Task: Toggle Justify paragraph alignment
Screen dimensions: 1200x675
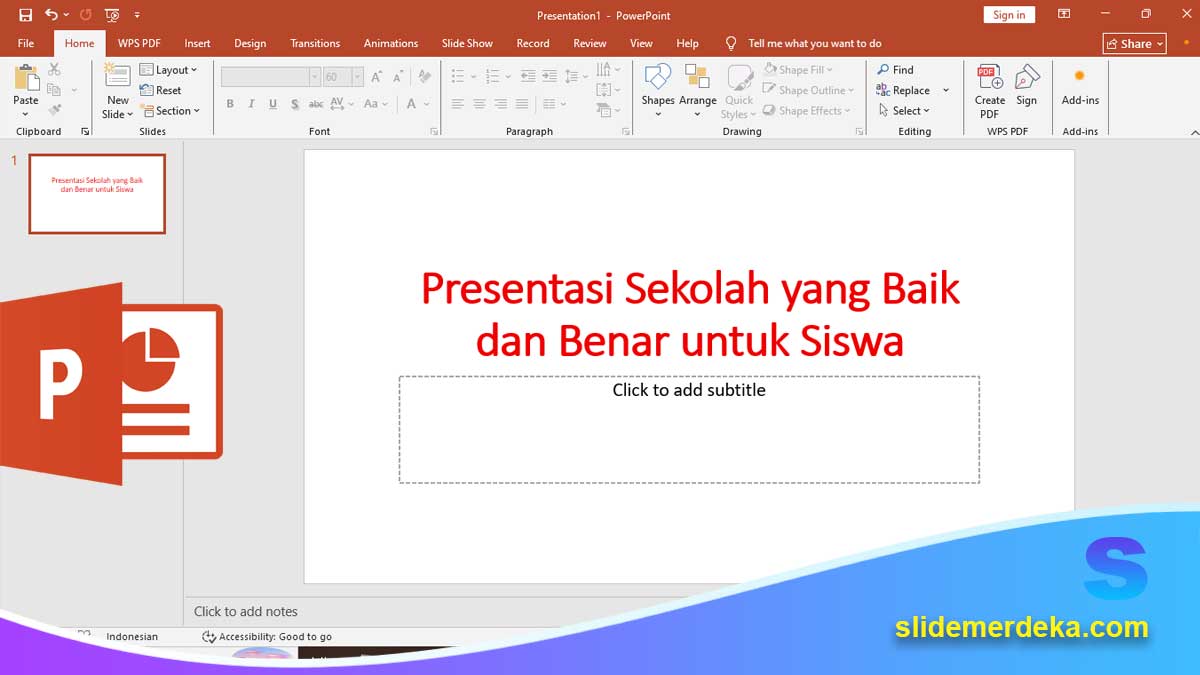Action: click(x=522, y=104)
